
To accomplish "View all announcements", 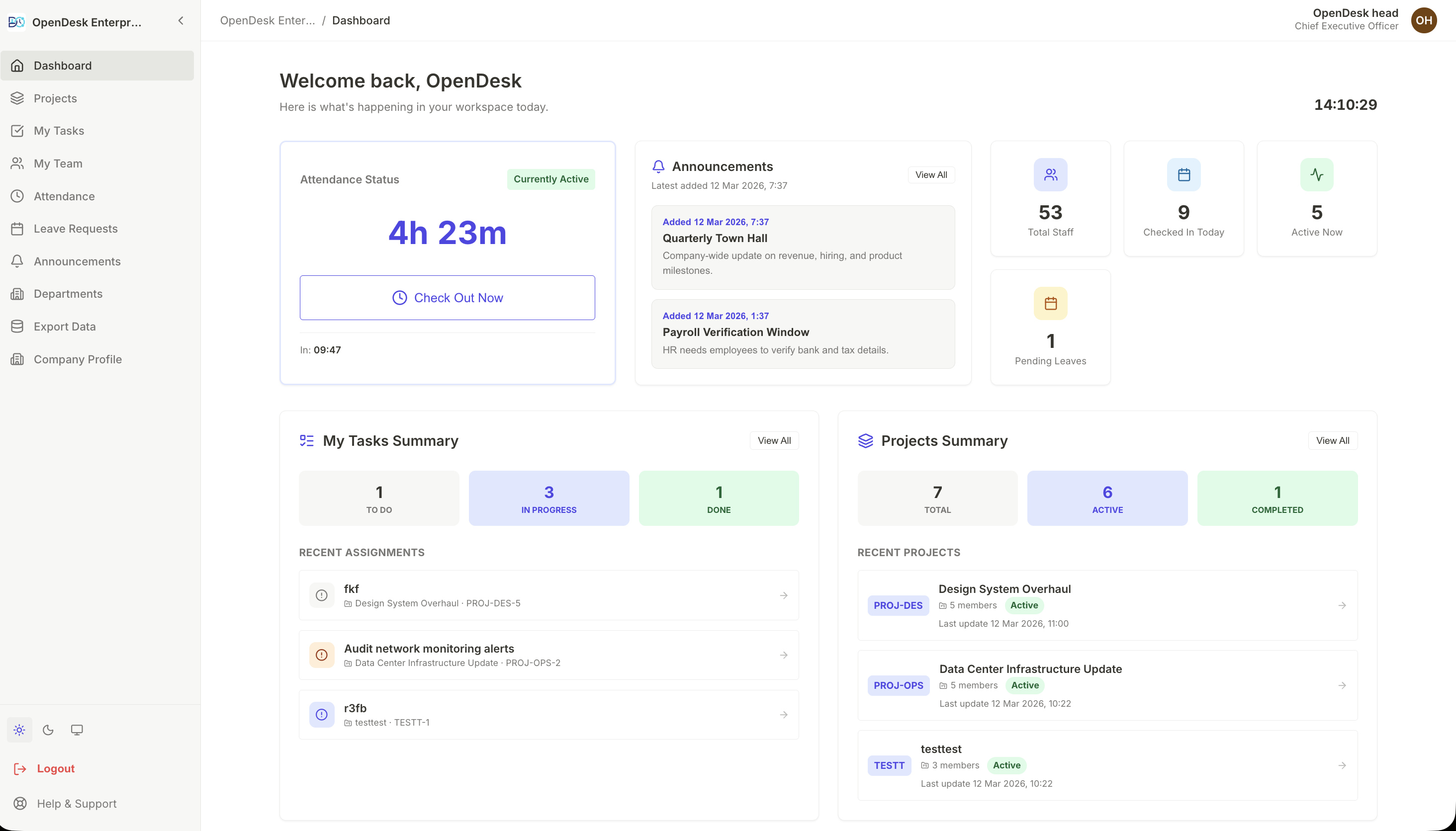I will [931, 174].
